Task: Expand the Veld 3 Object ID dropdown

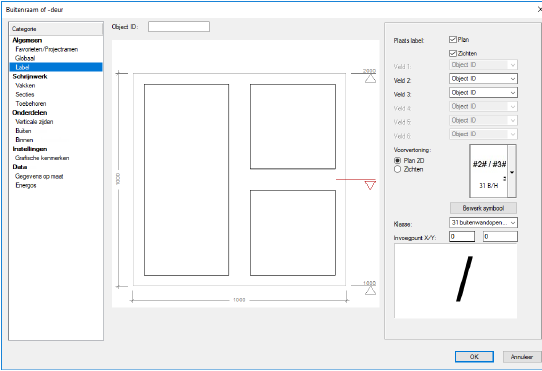Action: tap(483, 93)
